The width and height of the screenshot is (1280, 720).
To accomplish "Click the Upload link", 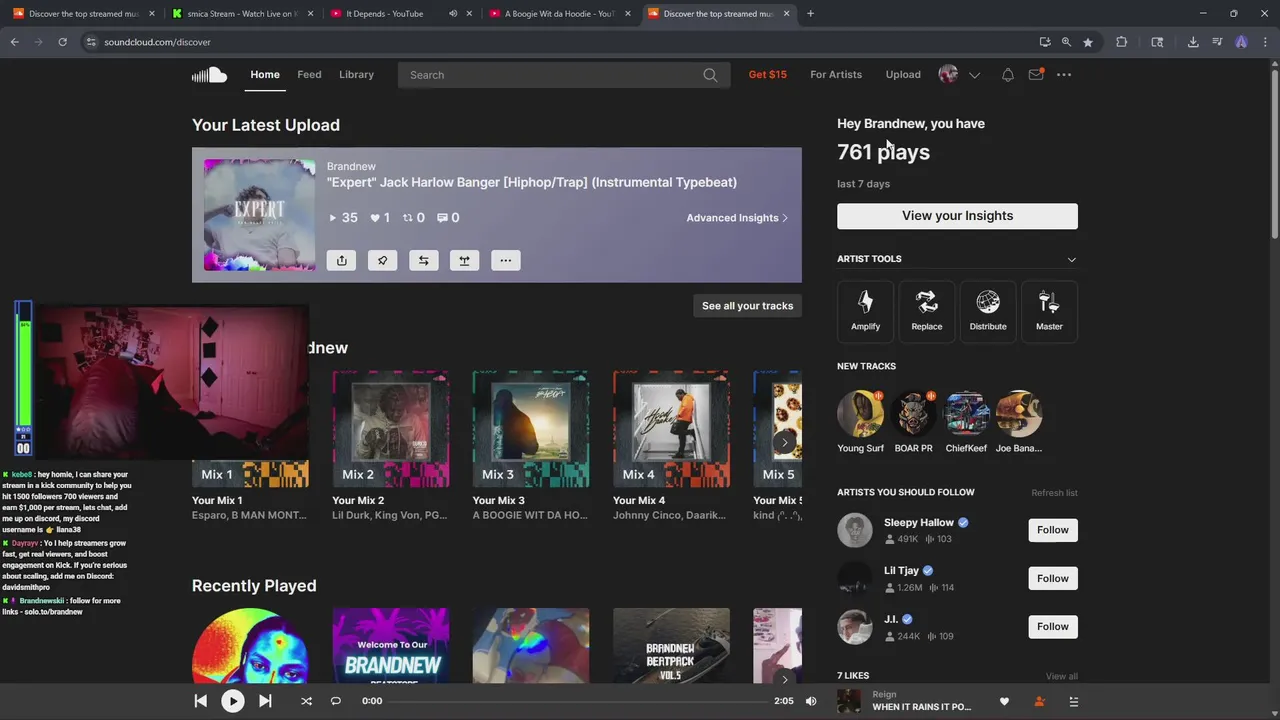I will pyautogui.click(x=903, y=75).
